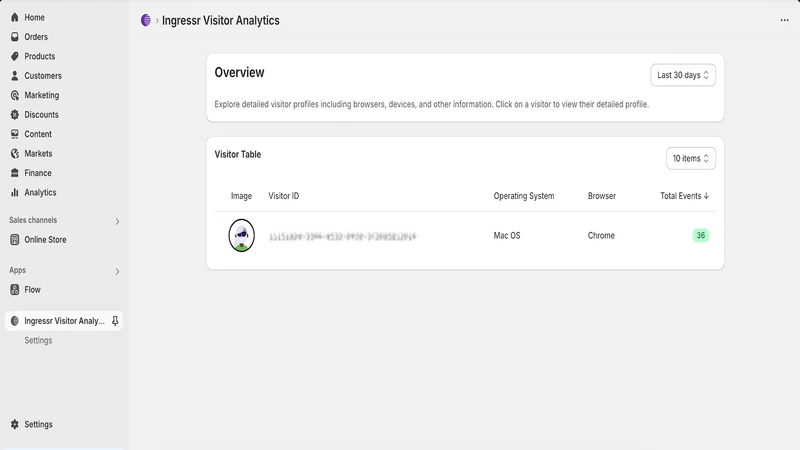This screenshot has width=800, height=450.
Task: Click the blurred Visitor ID value
Action: (x=342, y=236)
